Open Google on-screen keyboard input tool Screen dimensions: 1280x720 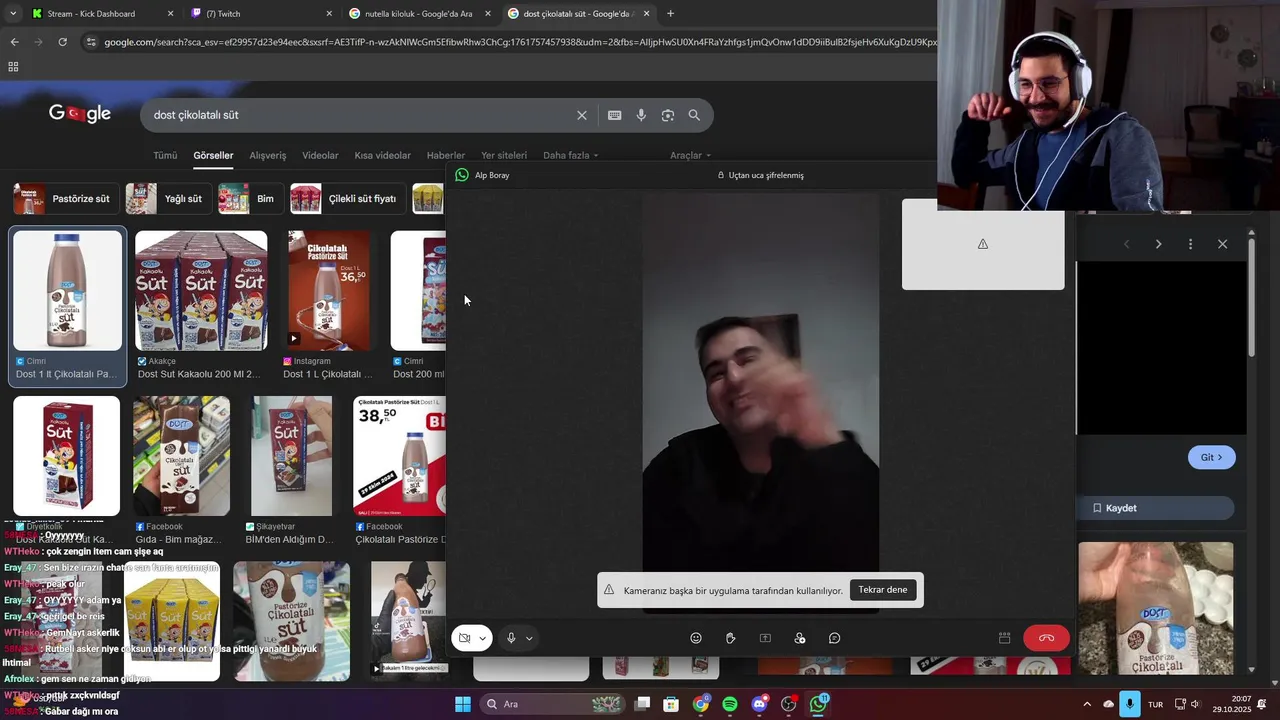(615, 115)
